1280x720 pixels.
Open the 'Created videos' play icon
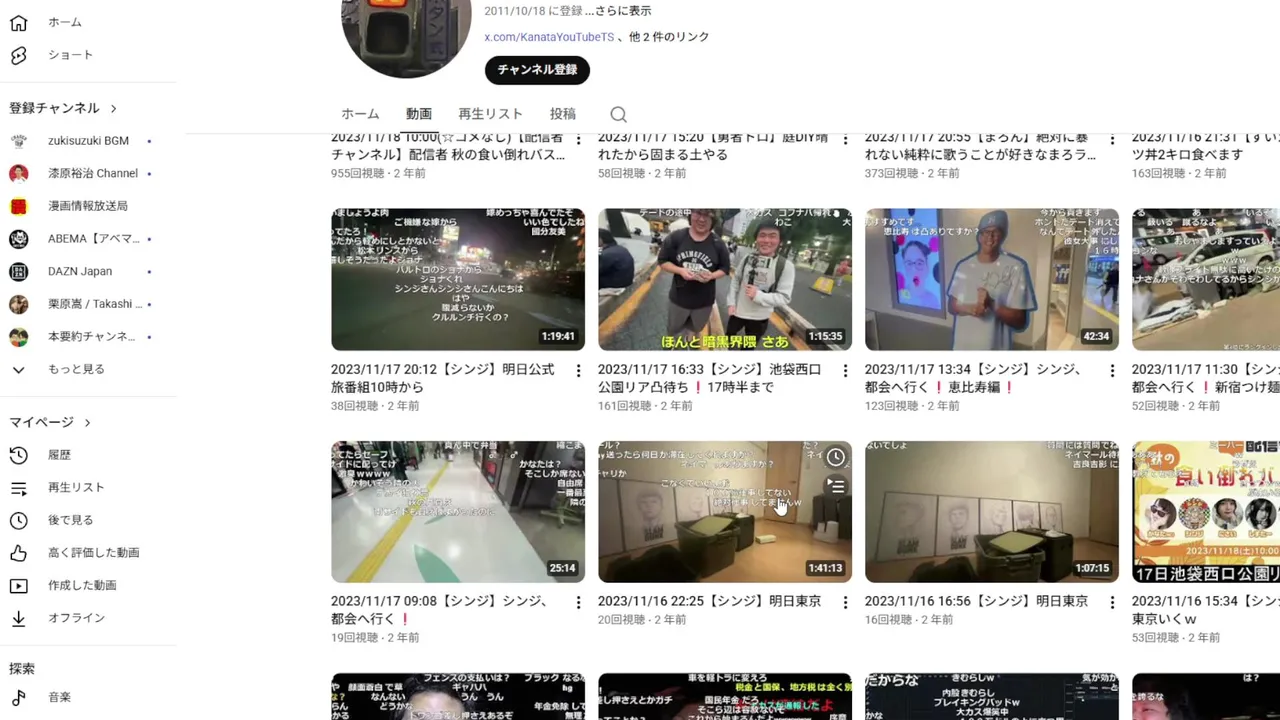(x=18, y=585)
